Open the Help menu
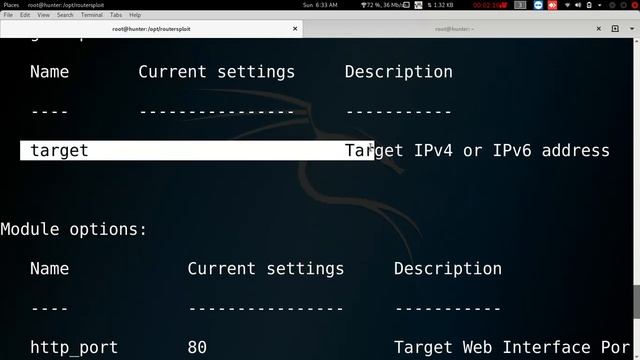The height and width of the screenshot is (360, 640). point(135,15)
